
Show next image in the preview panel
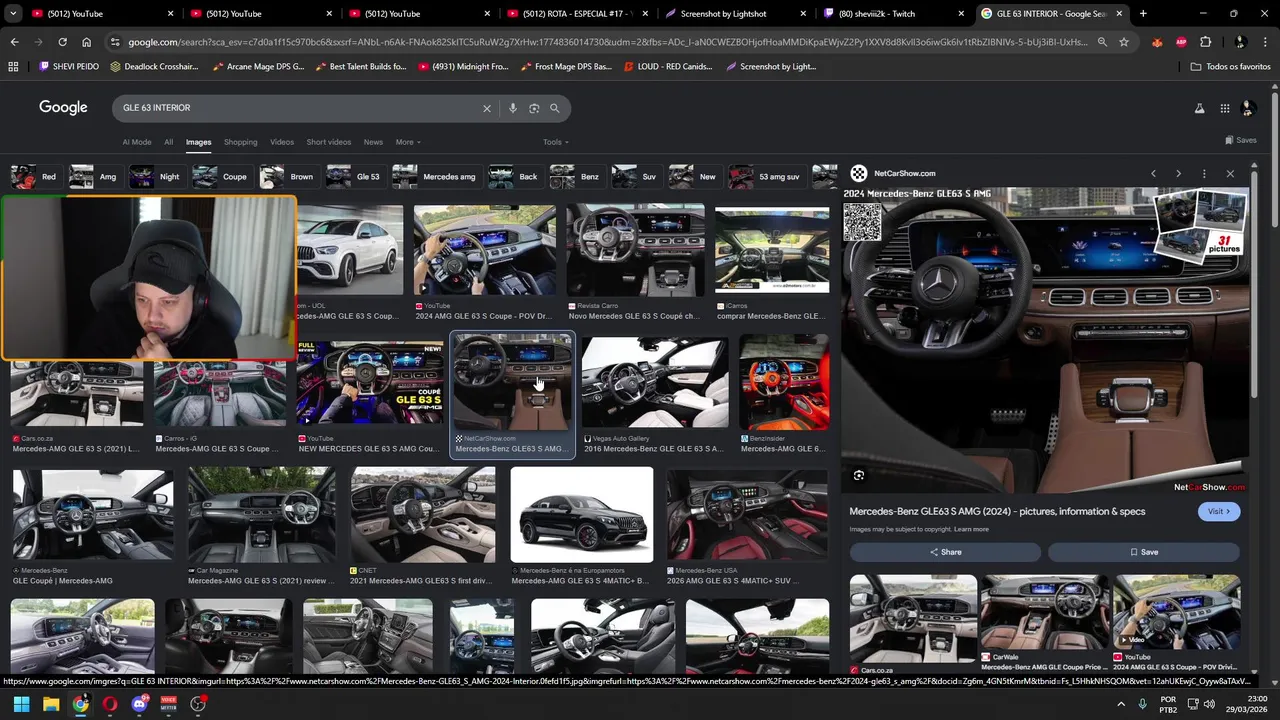tap(1178, 174)
